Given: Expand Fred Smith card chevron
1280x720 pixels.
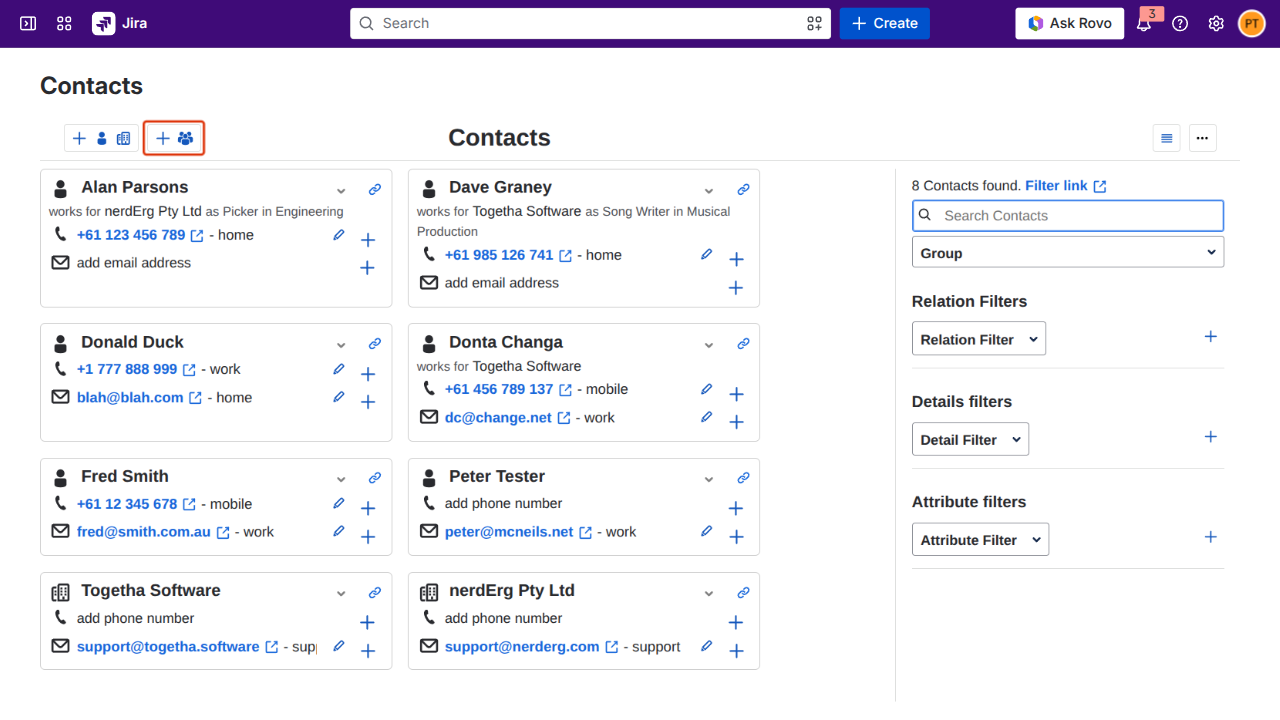Looking at the screenshot, I should point(341,480).
